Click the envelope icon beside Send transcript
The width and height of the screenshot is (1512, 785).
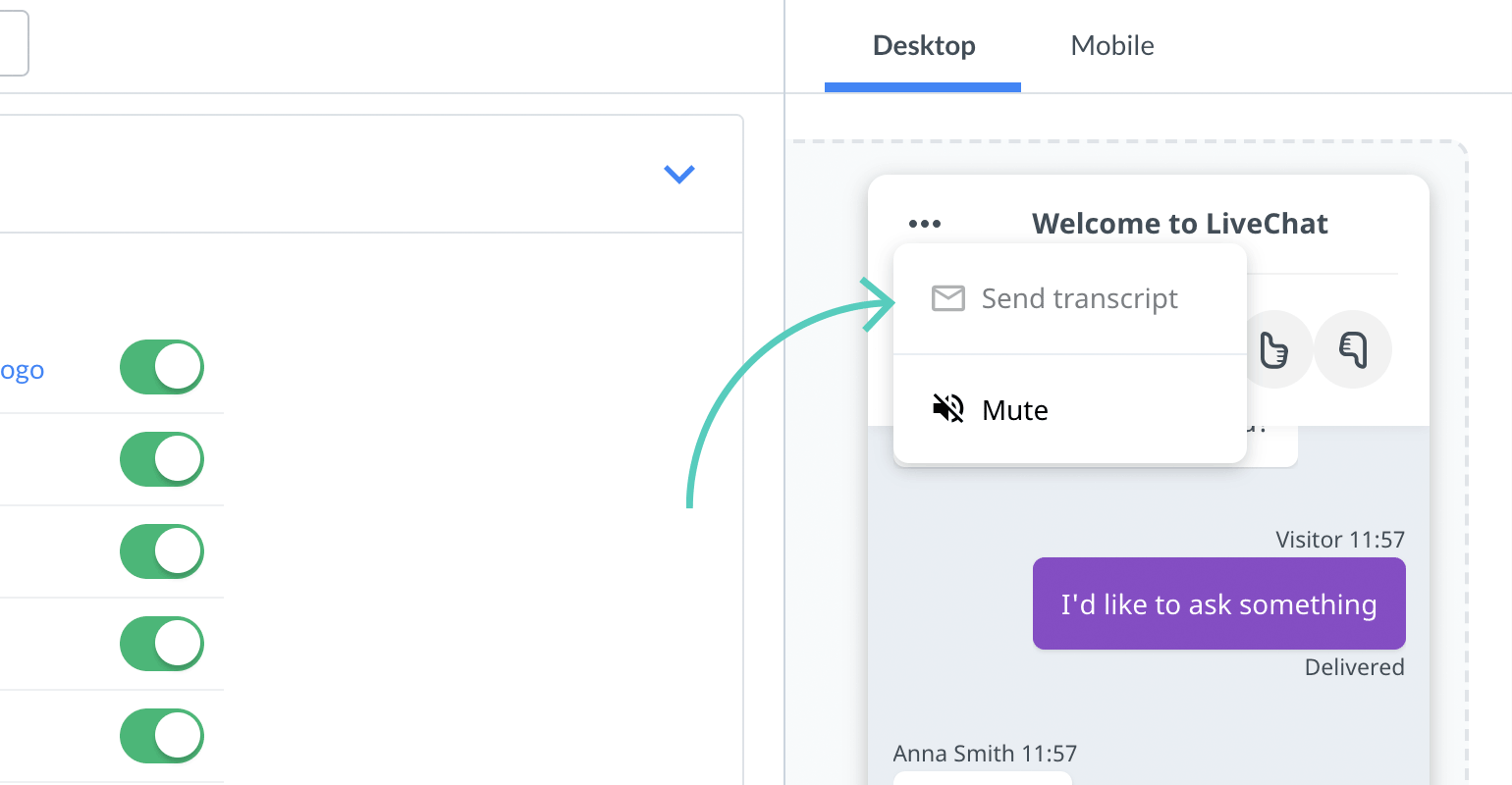point(947,298)
